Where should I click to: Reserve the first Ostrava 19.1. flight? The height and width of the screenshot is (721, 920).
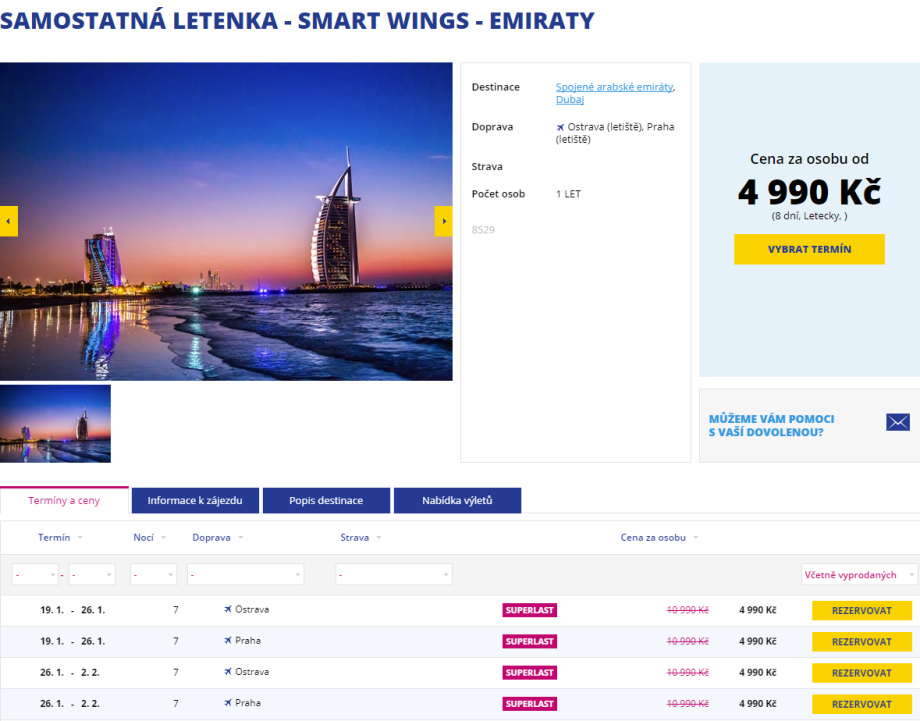coord(861,611)
